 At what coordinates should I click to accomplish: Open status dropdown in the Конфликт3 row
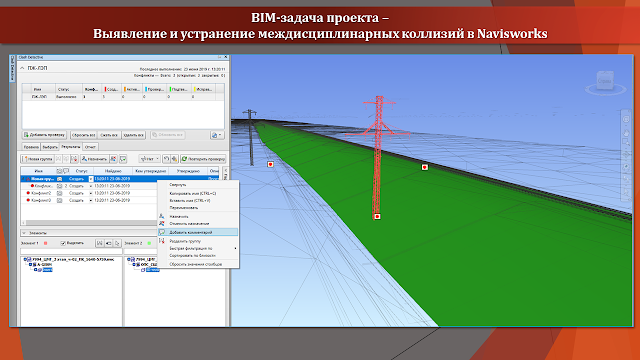coord(91,200)
